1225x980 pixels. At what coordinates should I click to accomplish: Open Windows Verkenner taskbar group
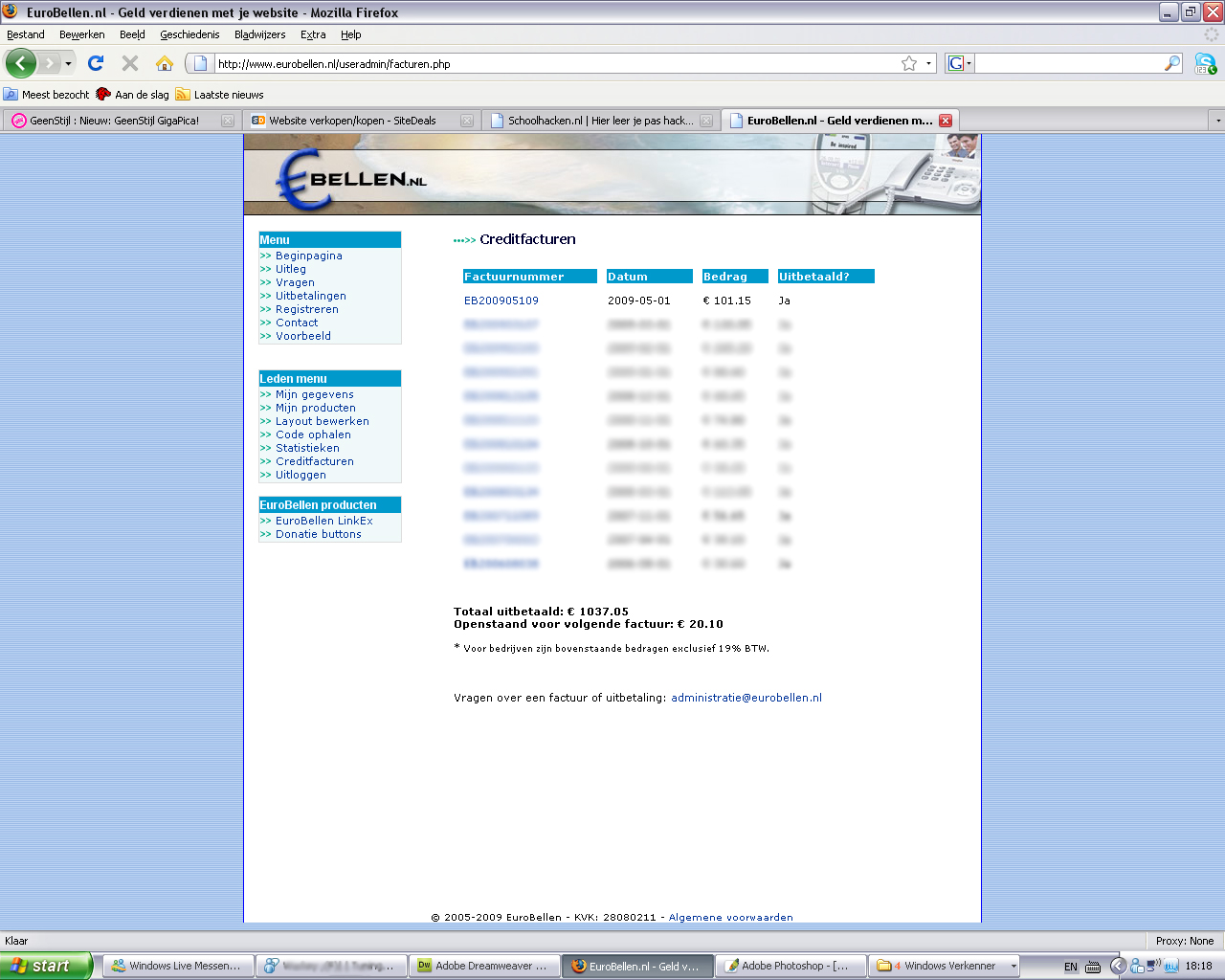(944, 966)
